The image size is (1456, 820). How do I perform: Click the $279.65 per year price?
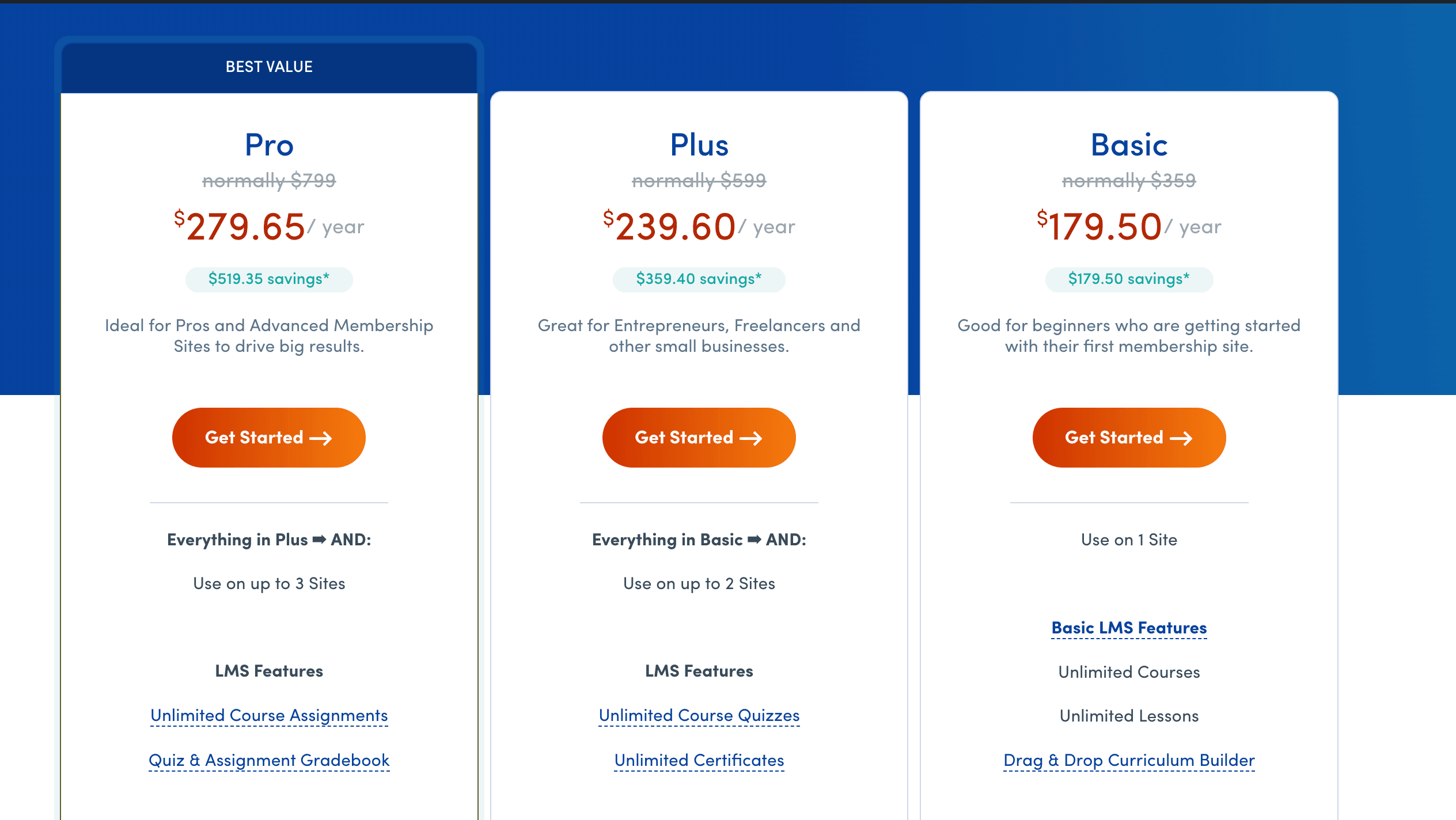pos(269,226)
